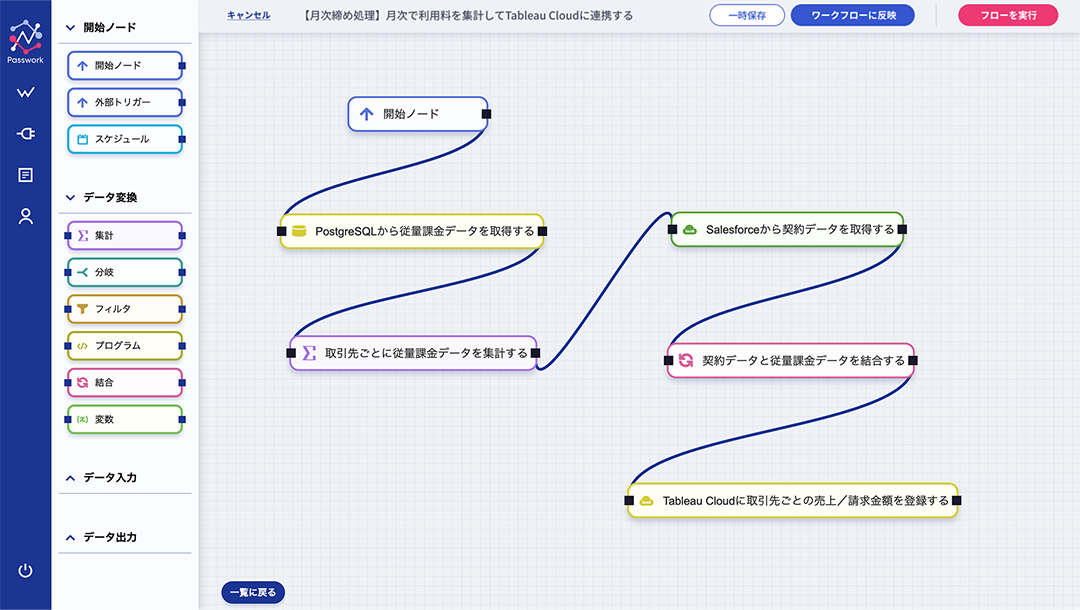Image resolution: width=1080 pixels, height=610 pixels.
Task: Select the Tableau Cloudに取引先ごとの売上 node
Action: pos(793,501)
